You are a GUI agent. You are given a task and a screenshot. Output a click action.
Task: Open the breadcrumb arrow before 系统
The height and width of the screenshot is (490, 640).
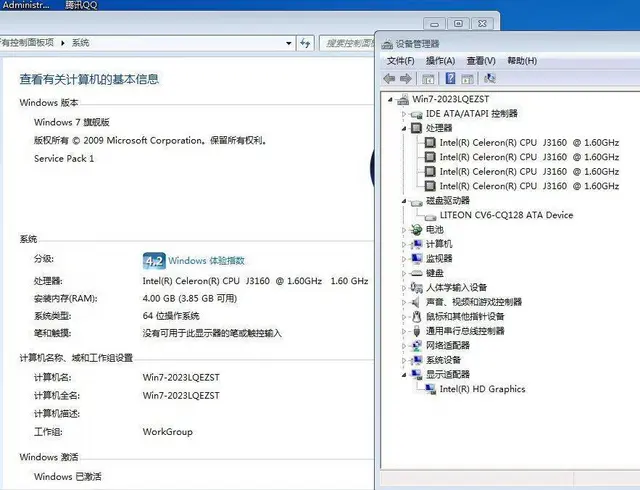[x=63, y=43]
